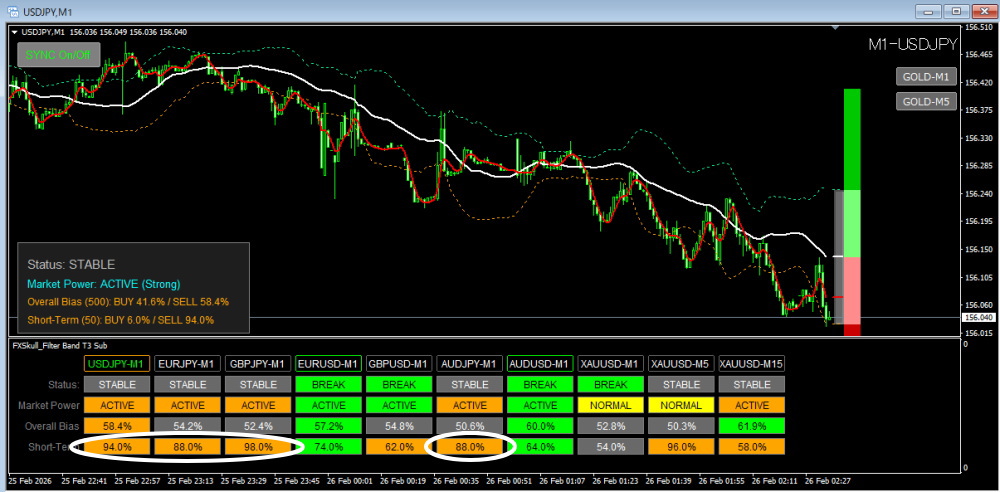Restore down the chart window

point(956,10)
